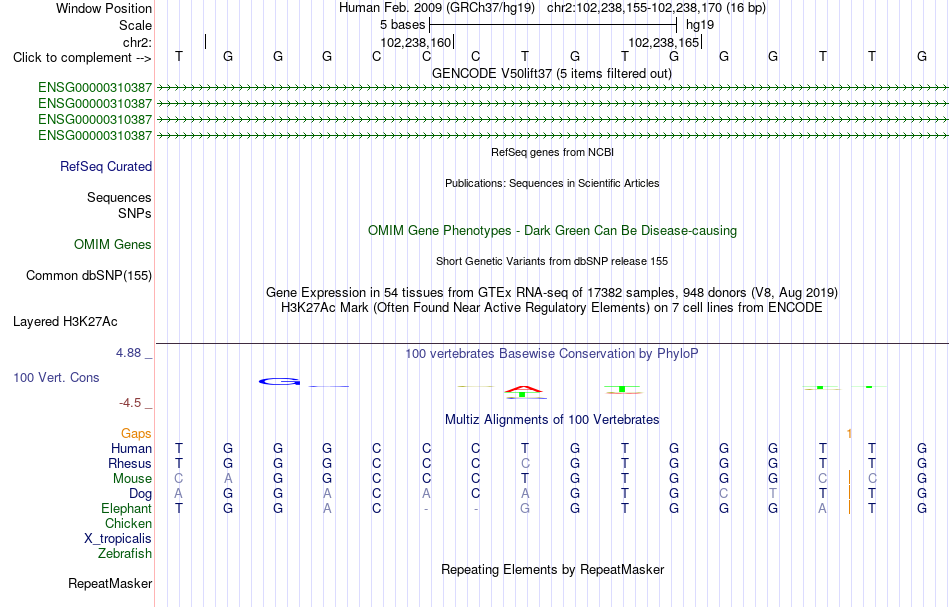Screen dimensions: 950x607
Task: Click the position label '102,238,165'
Action: tap(663, 42)
